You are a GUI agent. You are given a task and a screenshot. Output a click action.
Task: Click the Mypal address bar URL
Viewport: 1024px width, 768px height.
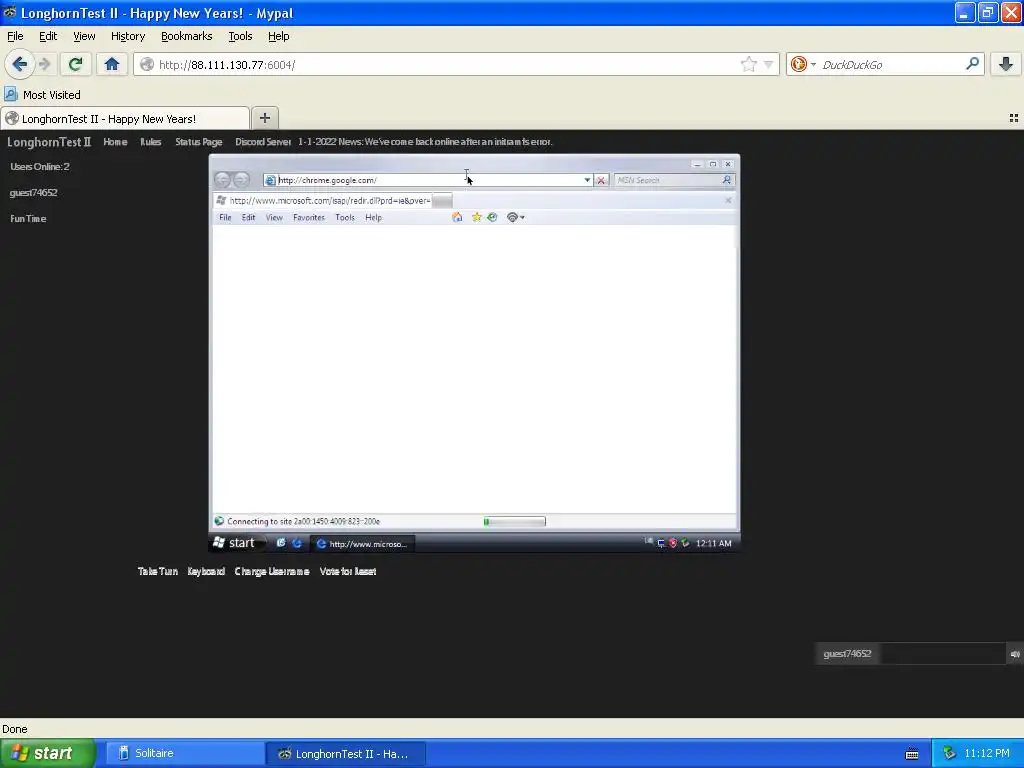tap(227, 65)
